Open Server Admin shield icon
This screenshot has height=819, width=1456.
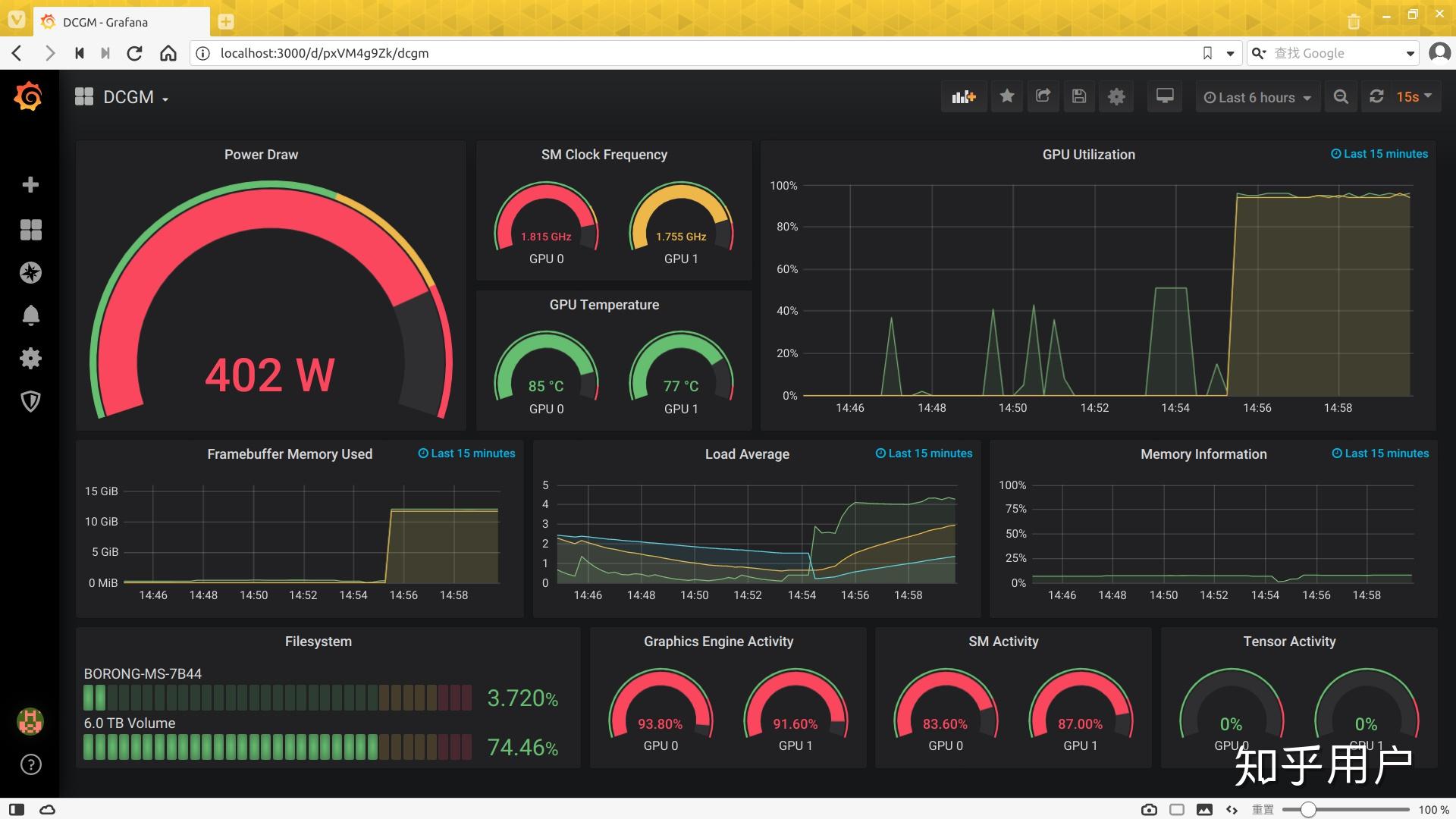(30, 401)
